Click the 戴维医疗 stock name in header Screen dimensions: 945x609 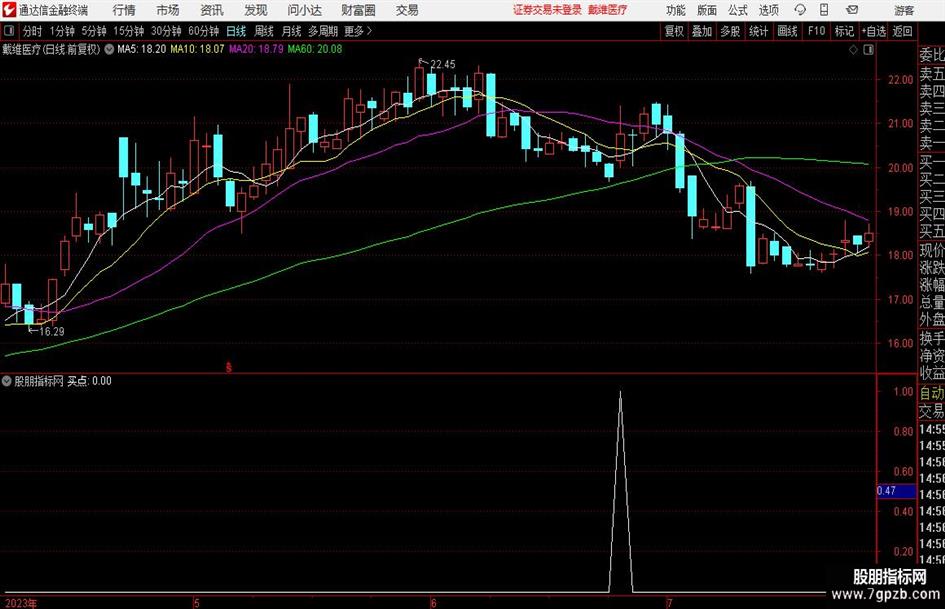[x=608, y=10]
